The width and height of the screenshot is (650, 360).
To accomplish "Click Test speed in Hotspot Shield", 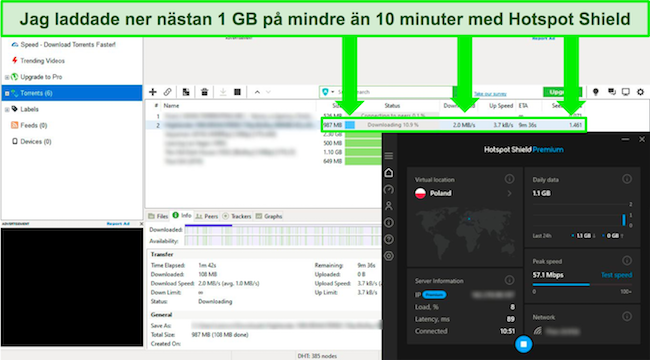I will tap(616, 275).
